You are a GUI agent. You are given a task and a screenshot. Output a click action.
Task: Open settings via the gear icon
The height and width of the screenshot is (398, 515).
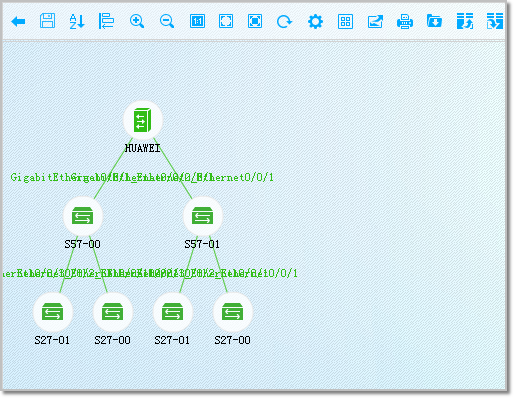pos(315,22)
